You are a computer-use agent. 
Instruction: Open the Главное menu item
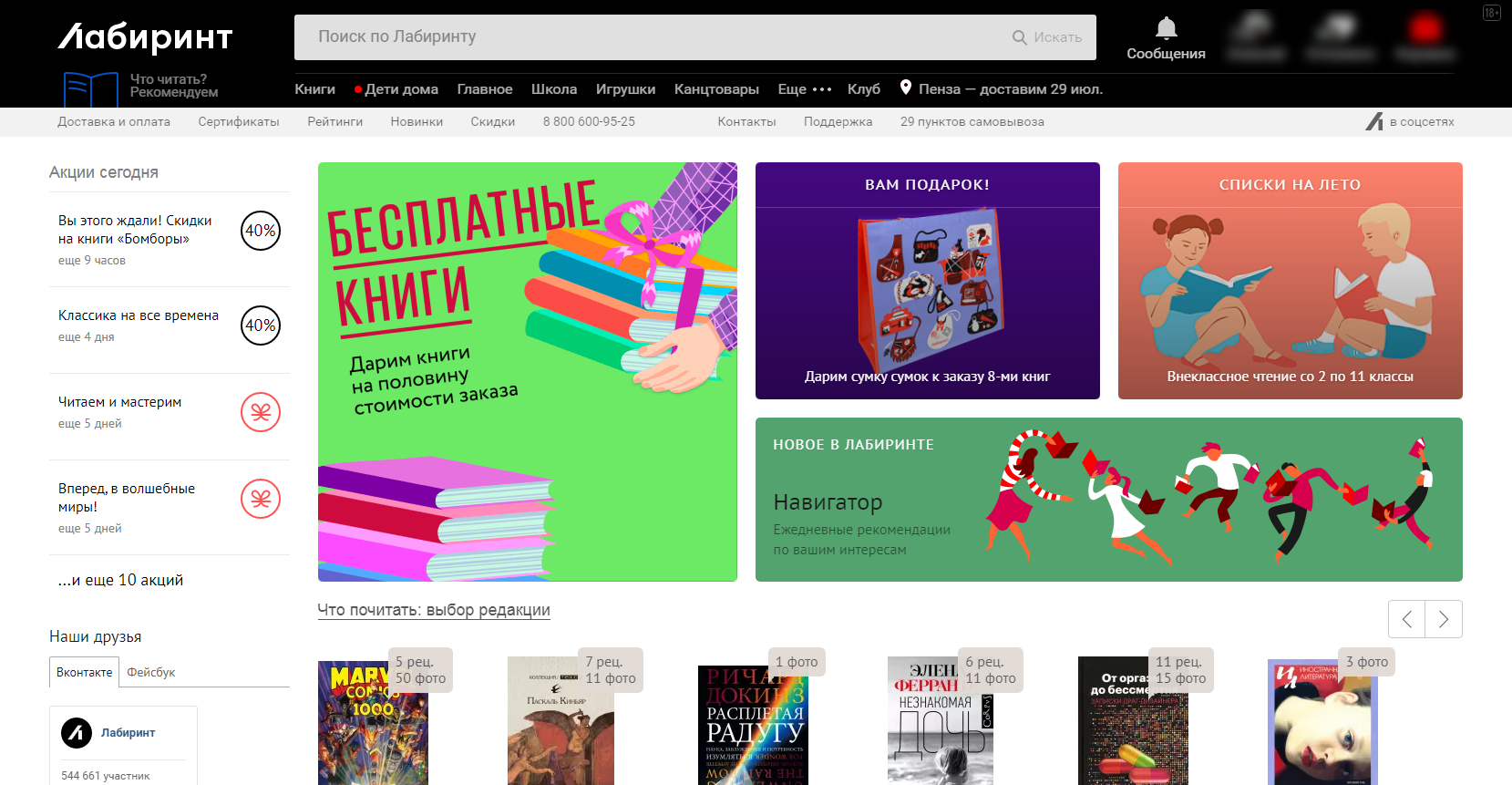tap(485, 89)
